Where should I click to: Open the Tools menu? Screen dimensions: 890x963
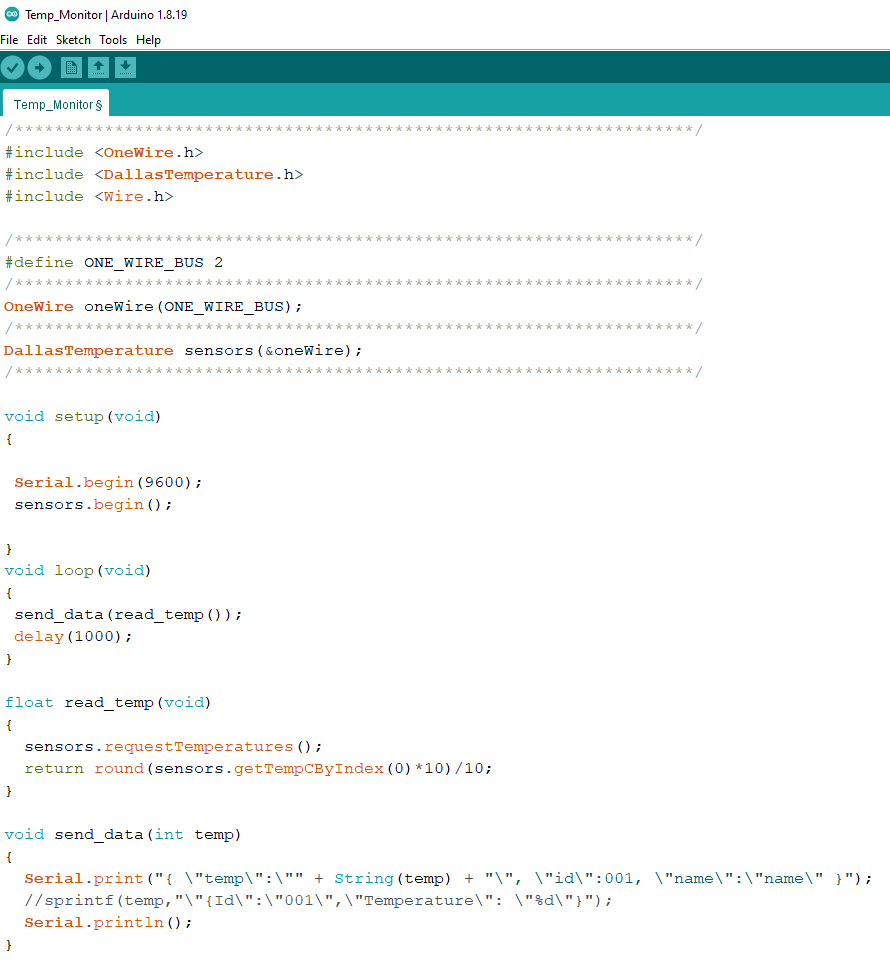coord(113,40)
